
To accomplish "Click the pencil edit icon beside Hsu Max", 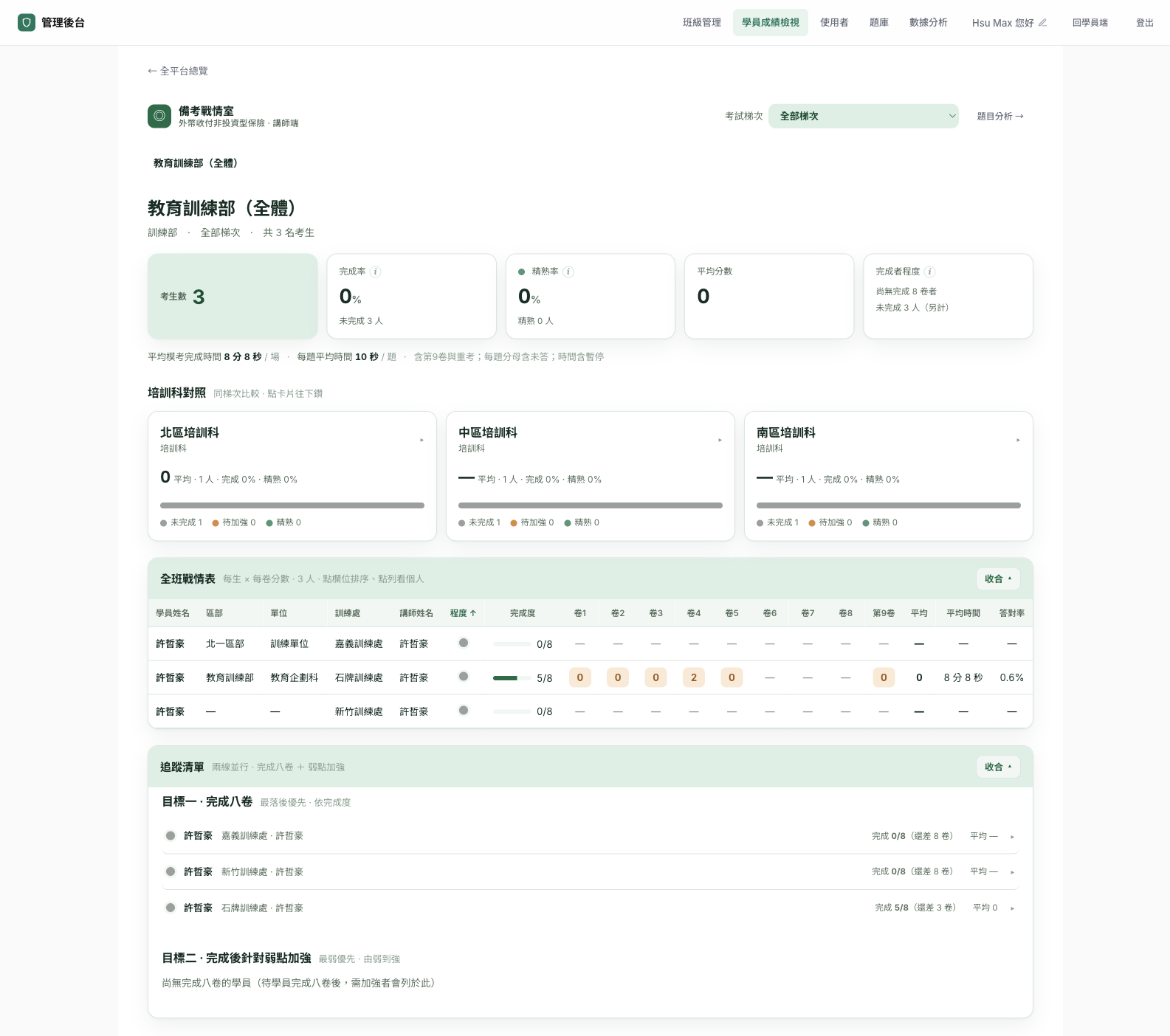I will pyautogui.click(x=1042, y=23).
